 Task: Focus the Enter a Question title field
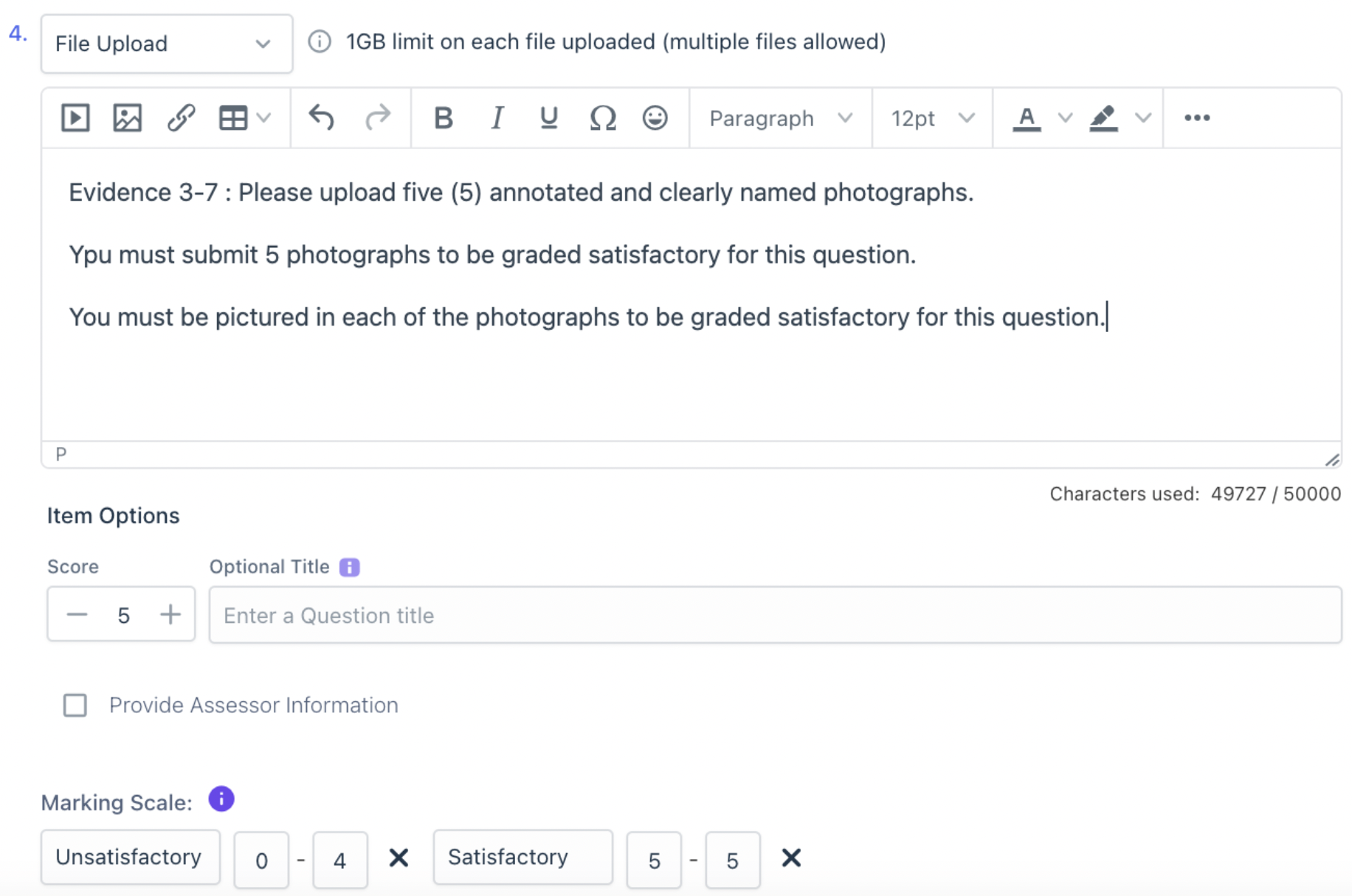pyautogui.click(x=775, y=615)
